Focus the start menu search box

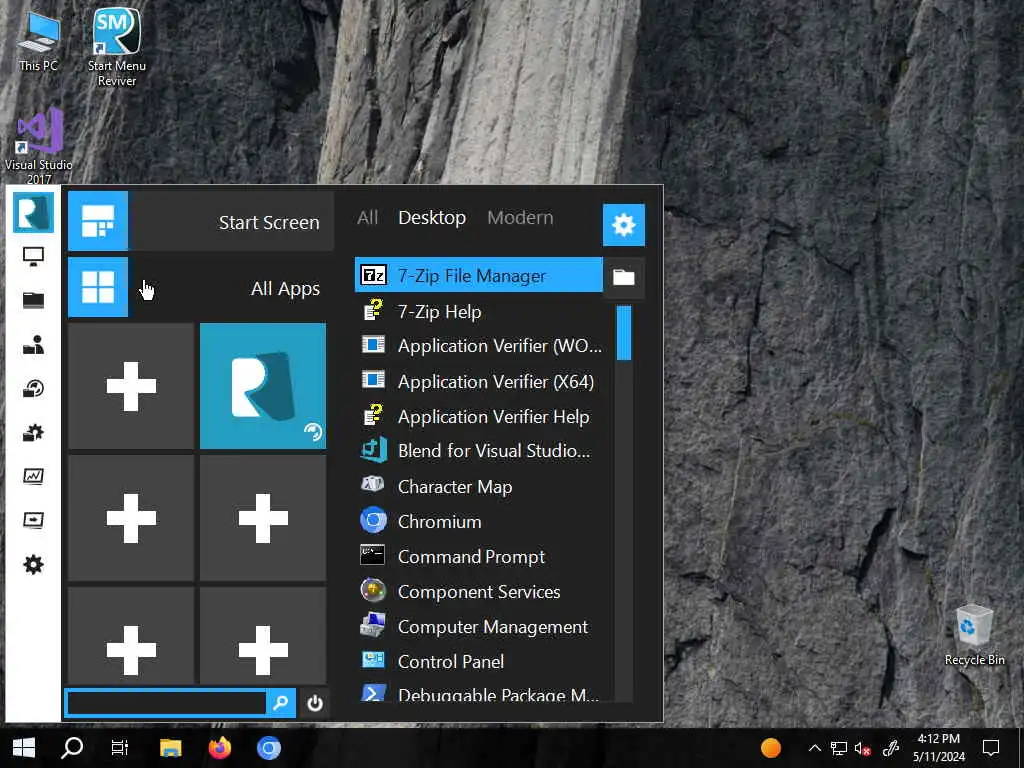[167, 703]
